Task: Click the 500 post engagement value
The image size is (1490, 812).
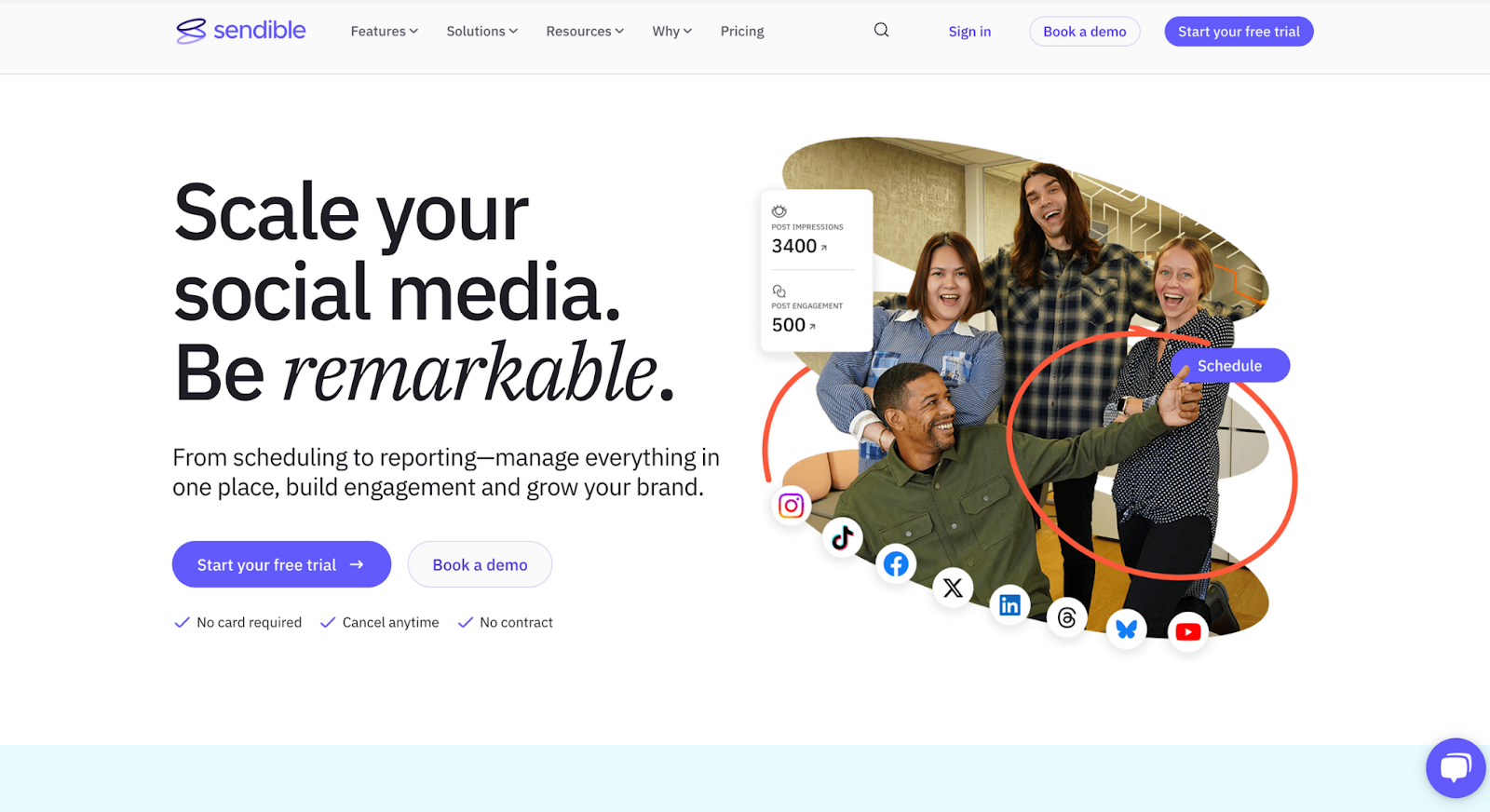Action: [789, 325]
